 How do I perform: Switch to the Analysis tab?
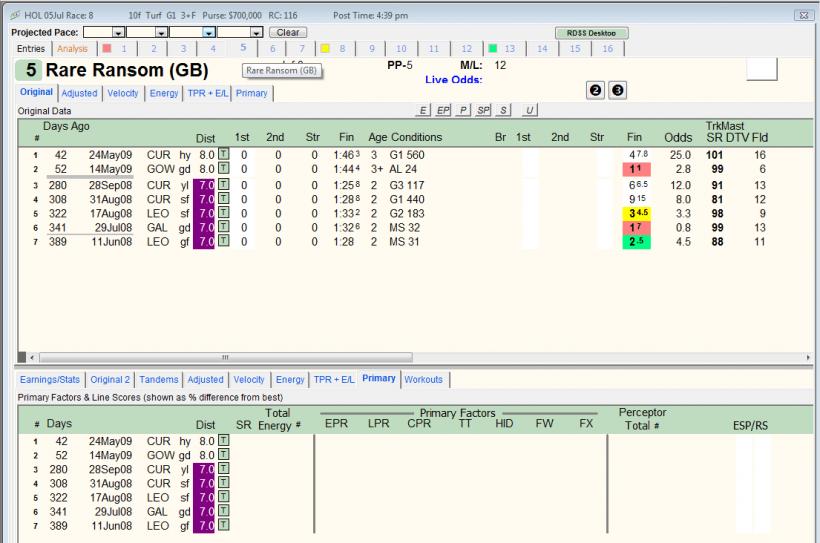(72, 49)
